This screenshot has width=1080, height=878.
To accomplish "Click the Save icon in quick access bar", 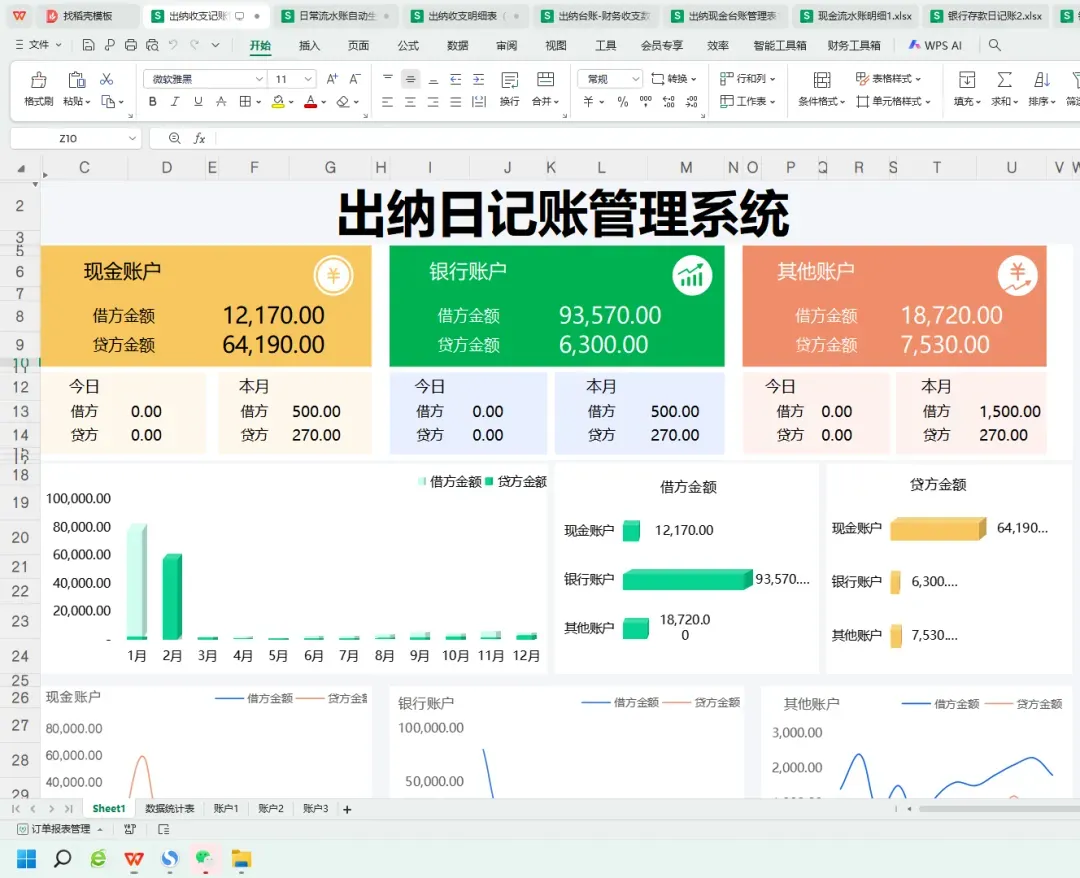I will [x=88, y=45].
